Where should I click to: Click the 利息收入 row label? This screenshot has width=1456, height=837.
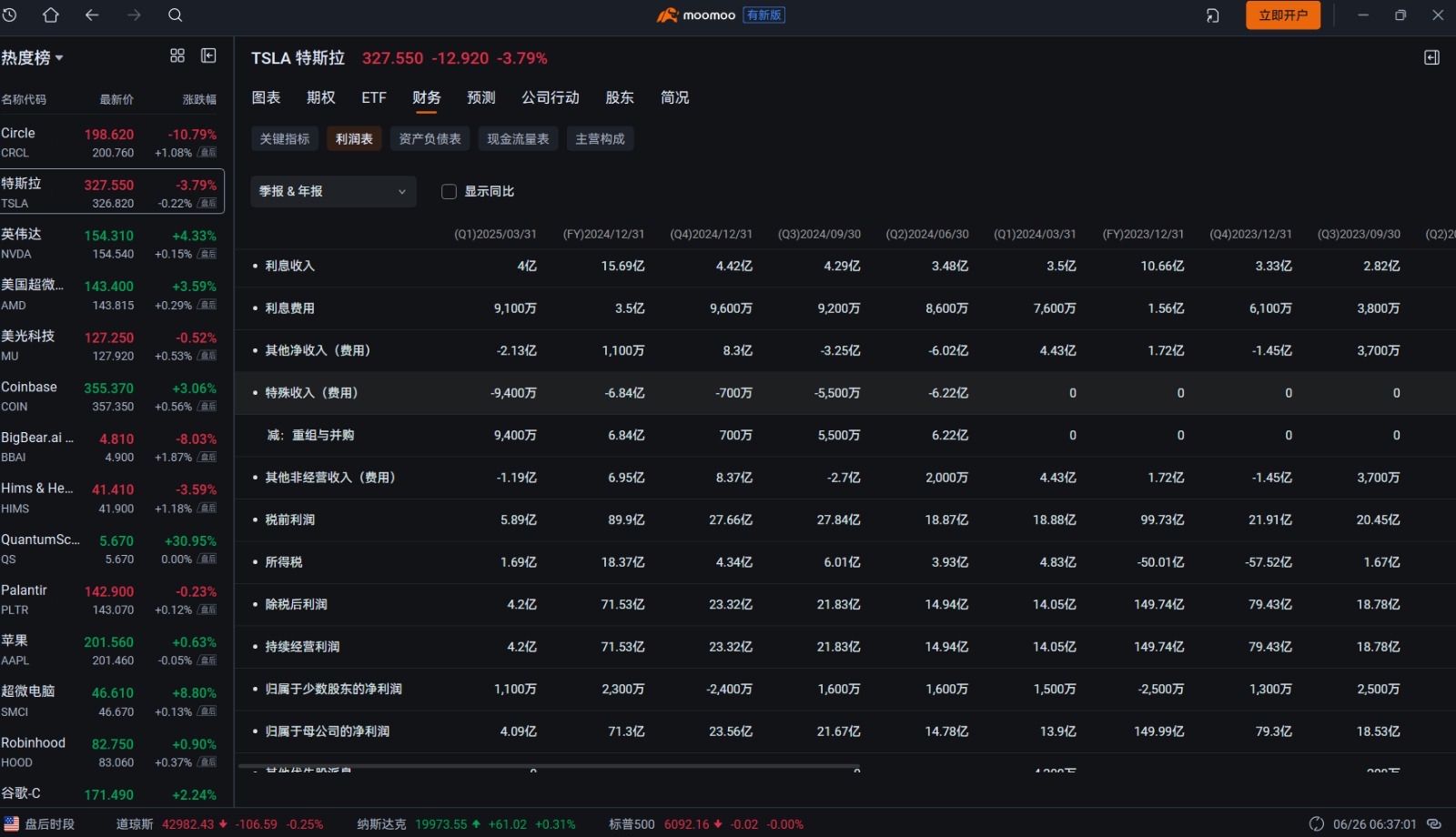289,266
